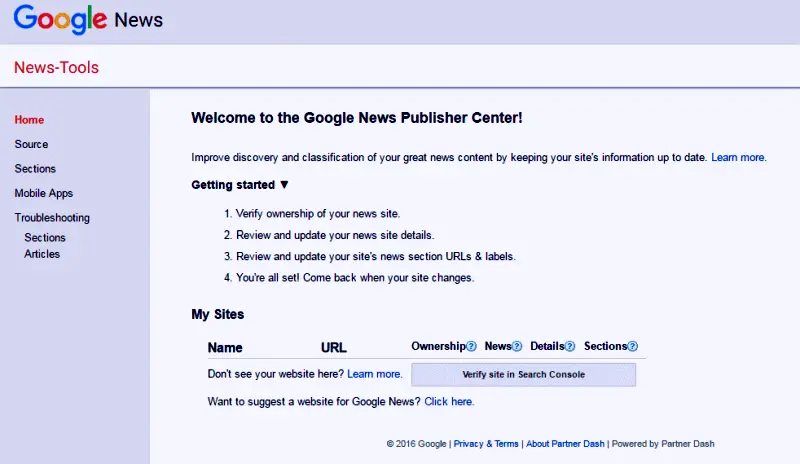
Task: Open the Privacy & Terms footer link
Action: 486,444
